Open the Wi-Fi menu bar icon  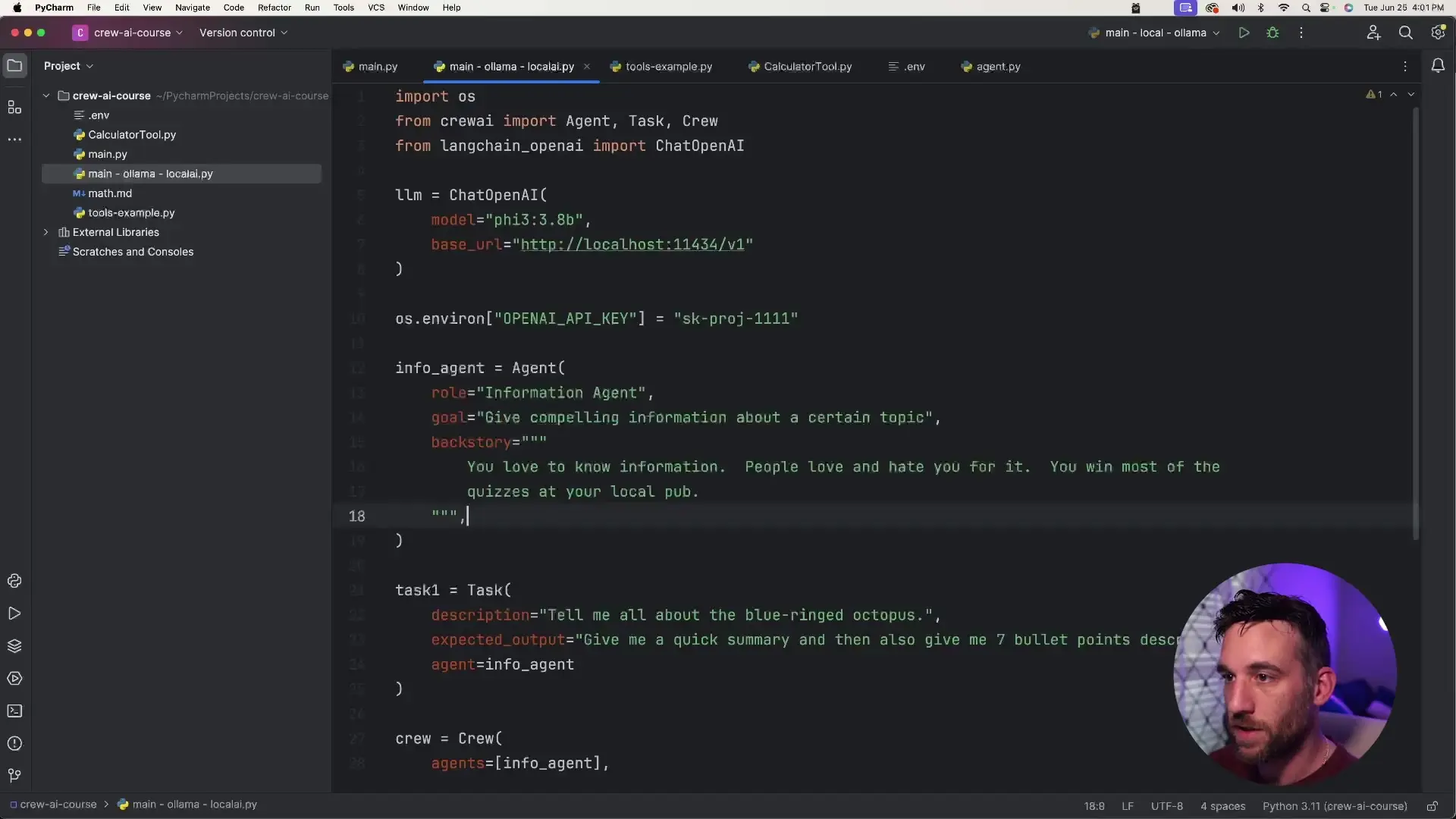point(1284,8)
